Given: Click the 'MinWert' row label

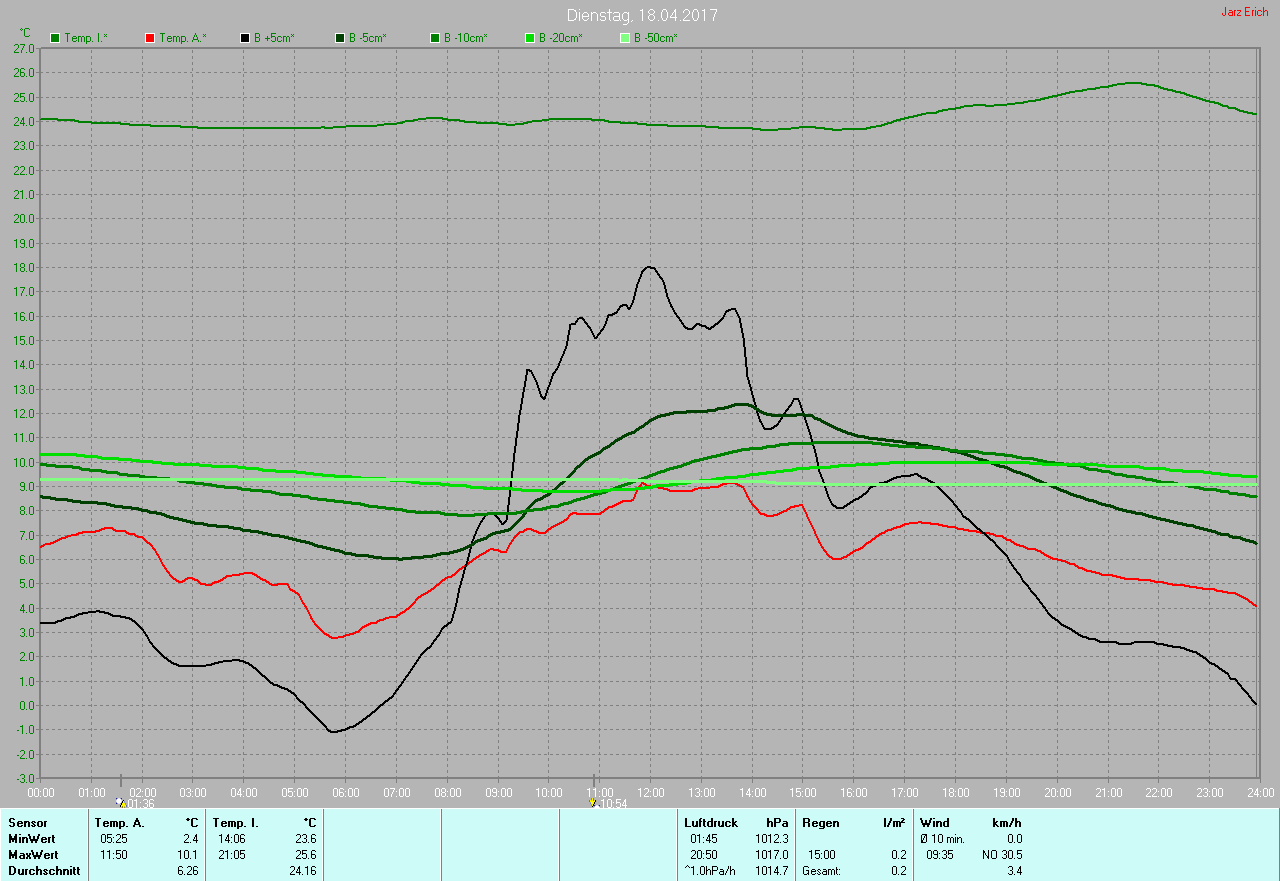Looking at the screenshot, I should [x=32, y=839].
